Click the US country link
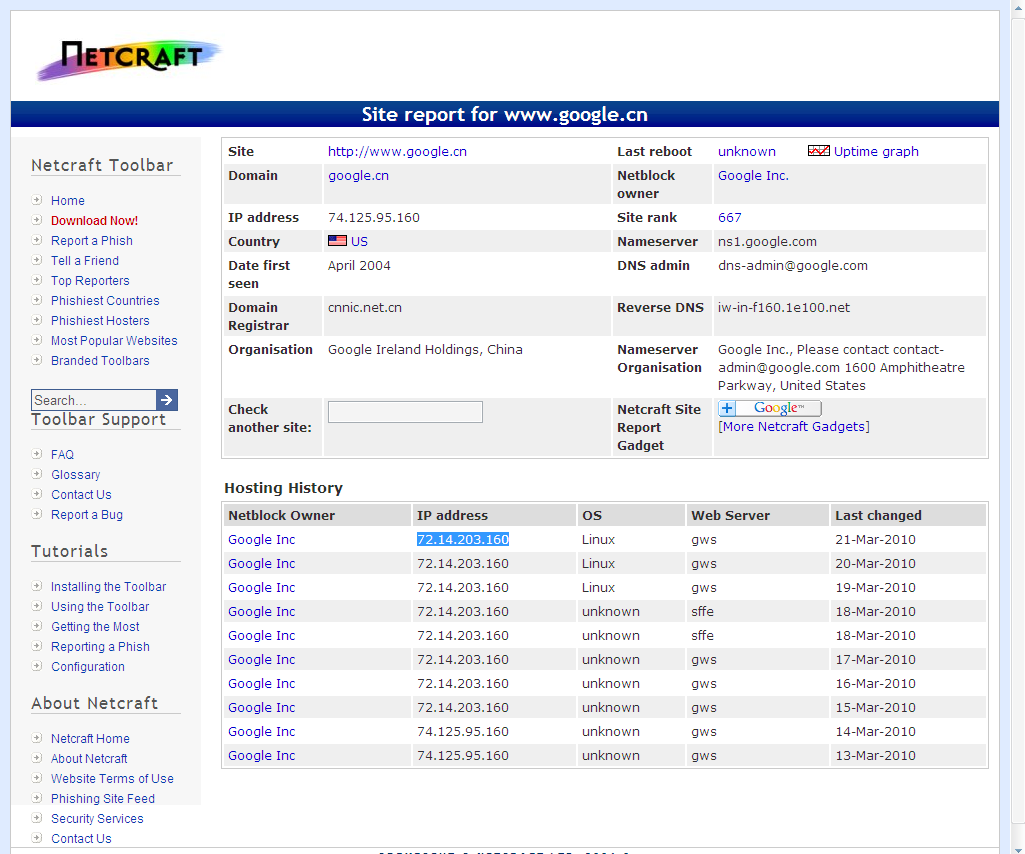Viewport: 1025px width, 854px height. click(x=360, y=242)
